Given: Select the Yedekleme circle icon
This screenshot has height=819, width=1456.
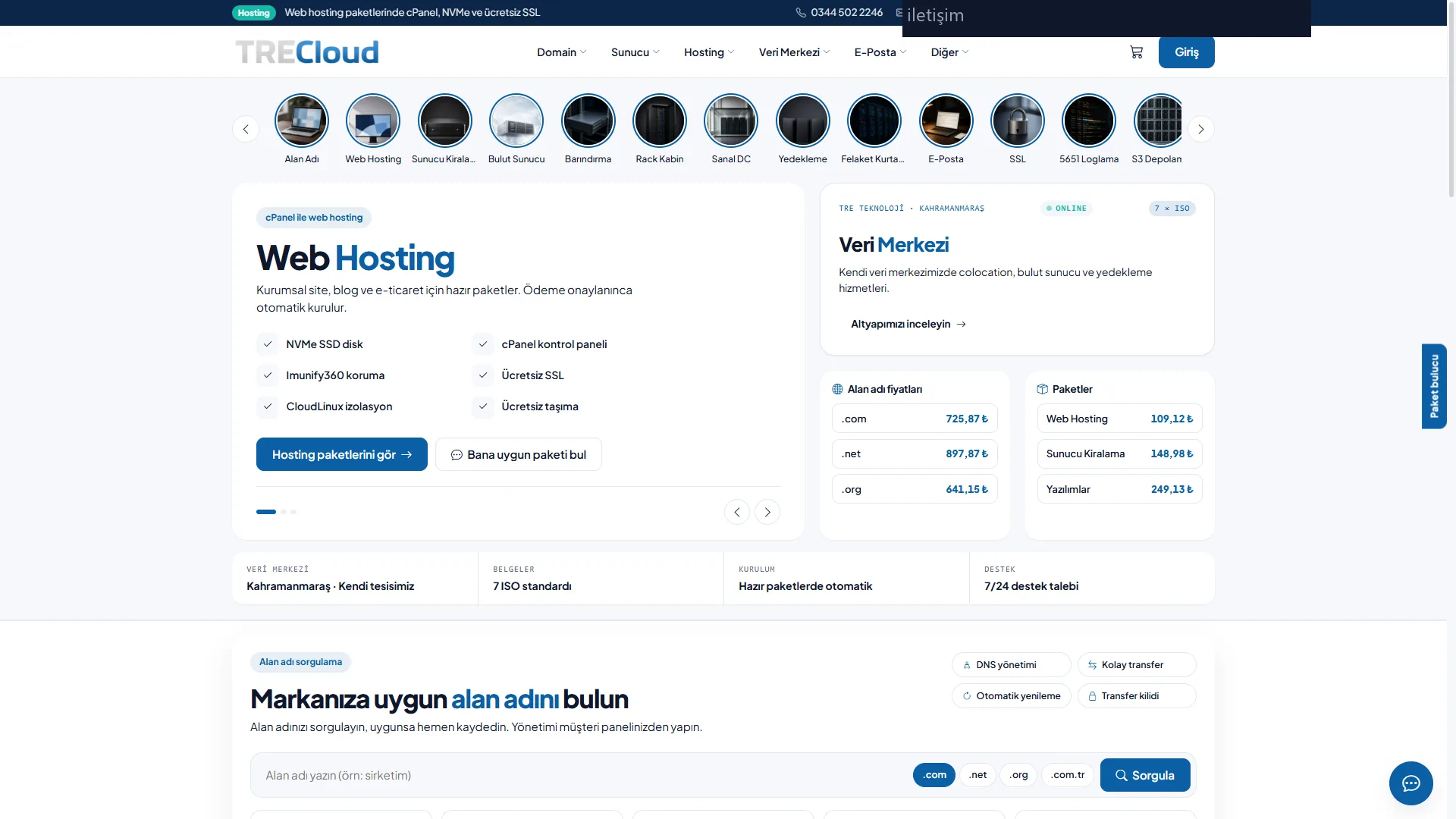Looking at the screenshot, I should (x=803, y=121).
